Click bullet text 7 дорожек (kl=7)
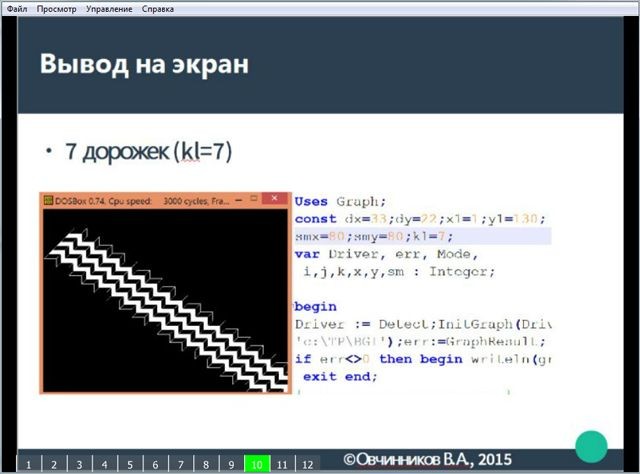The width and height of the screenshot is (640, 474). (148, 151)
